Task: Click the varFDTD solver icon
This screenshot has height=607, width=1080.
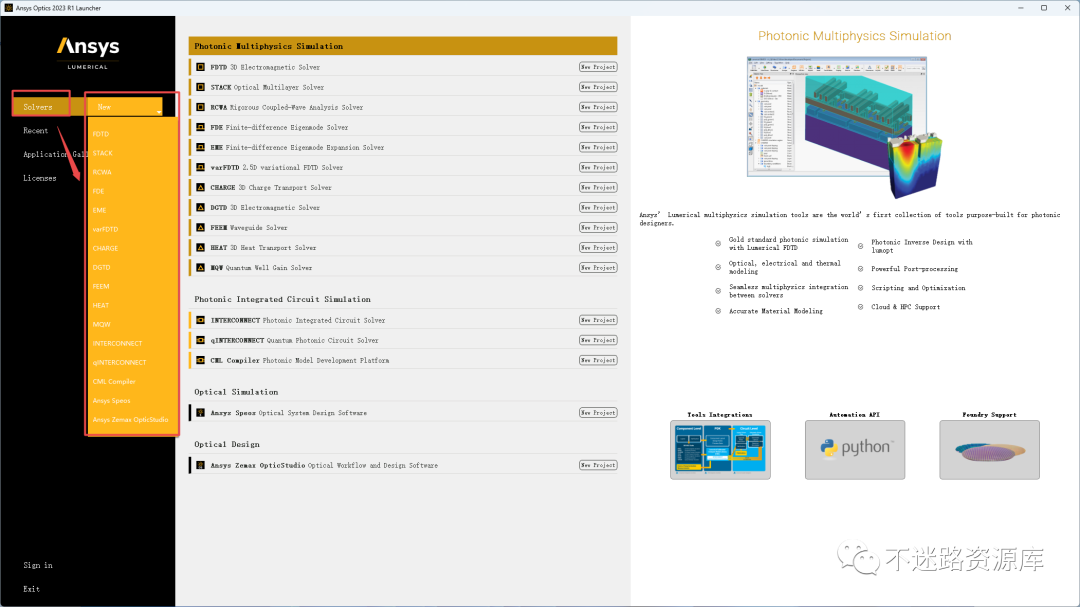Action: 200,167
